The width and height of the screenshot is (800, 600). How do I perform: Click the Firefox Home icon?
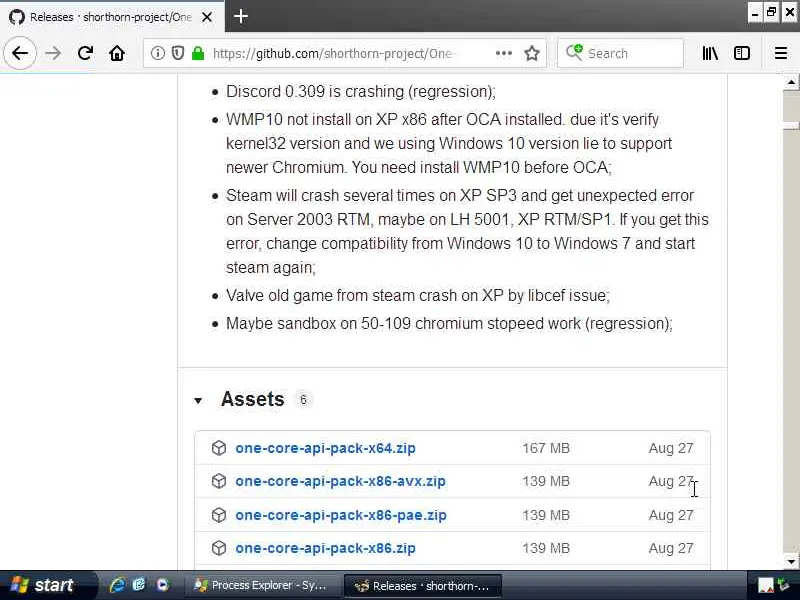(x=117, y=54)
